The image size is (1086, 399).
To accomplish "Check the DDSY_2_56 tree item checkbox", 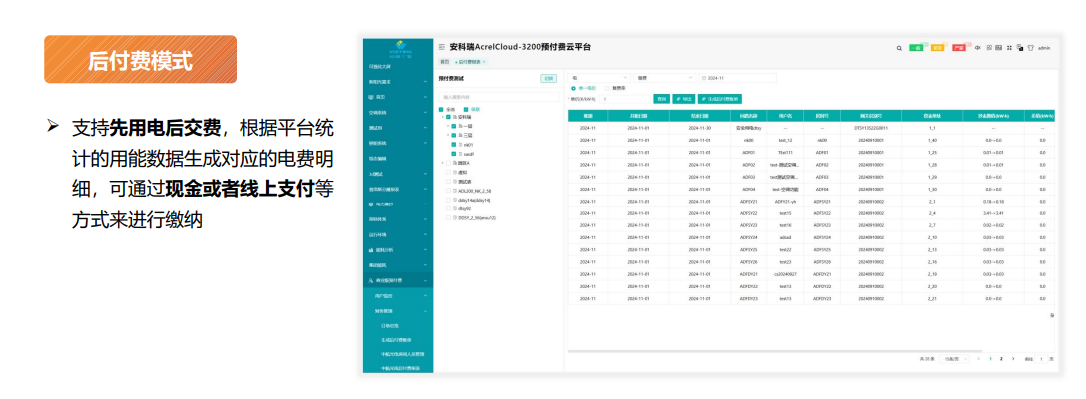I will (448, 217).
